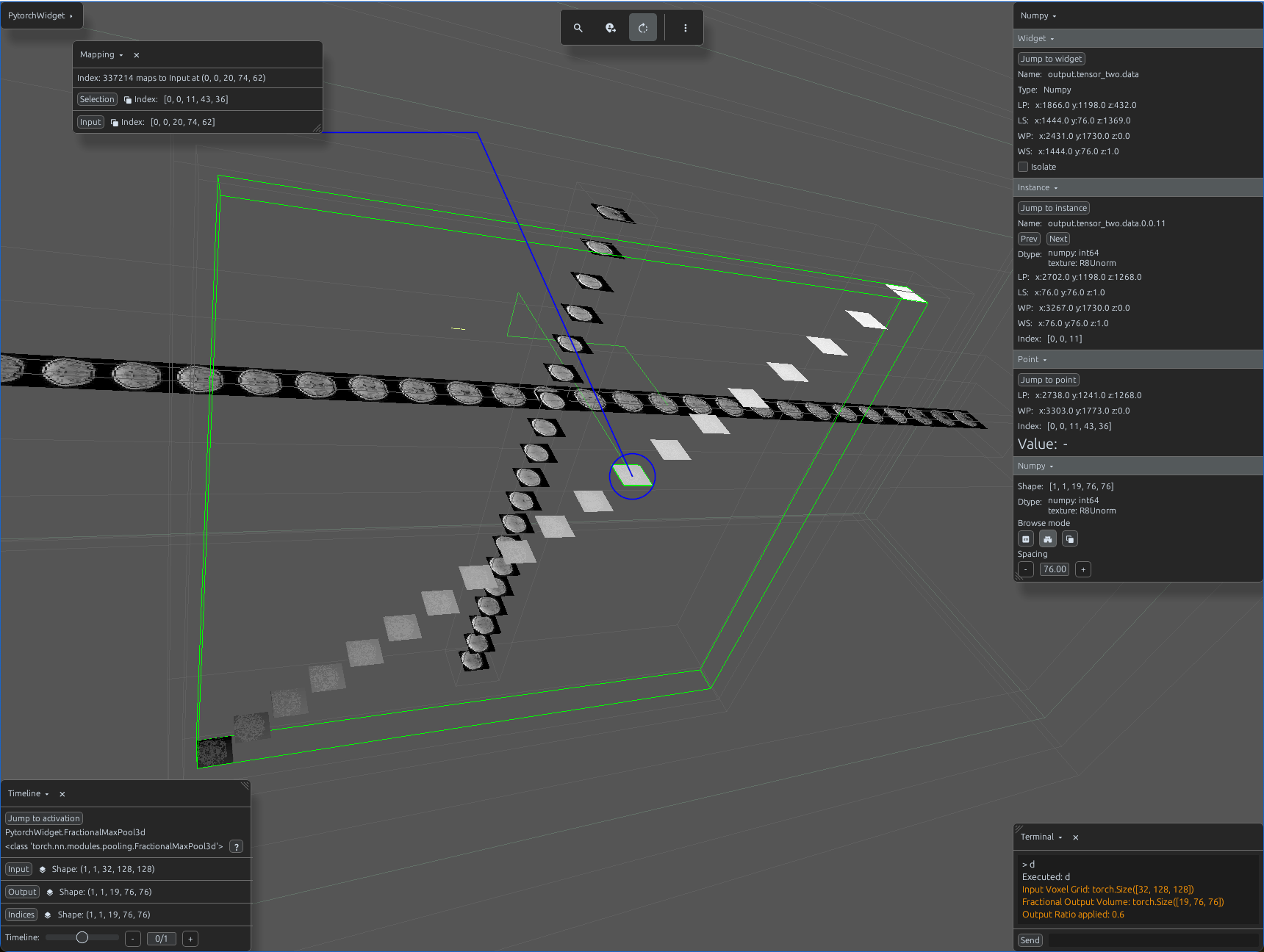Increase Spacing with the plus button
The width and height of the screenshot is (1264, 952).
tap(1083, 569)
